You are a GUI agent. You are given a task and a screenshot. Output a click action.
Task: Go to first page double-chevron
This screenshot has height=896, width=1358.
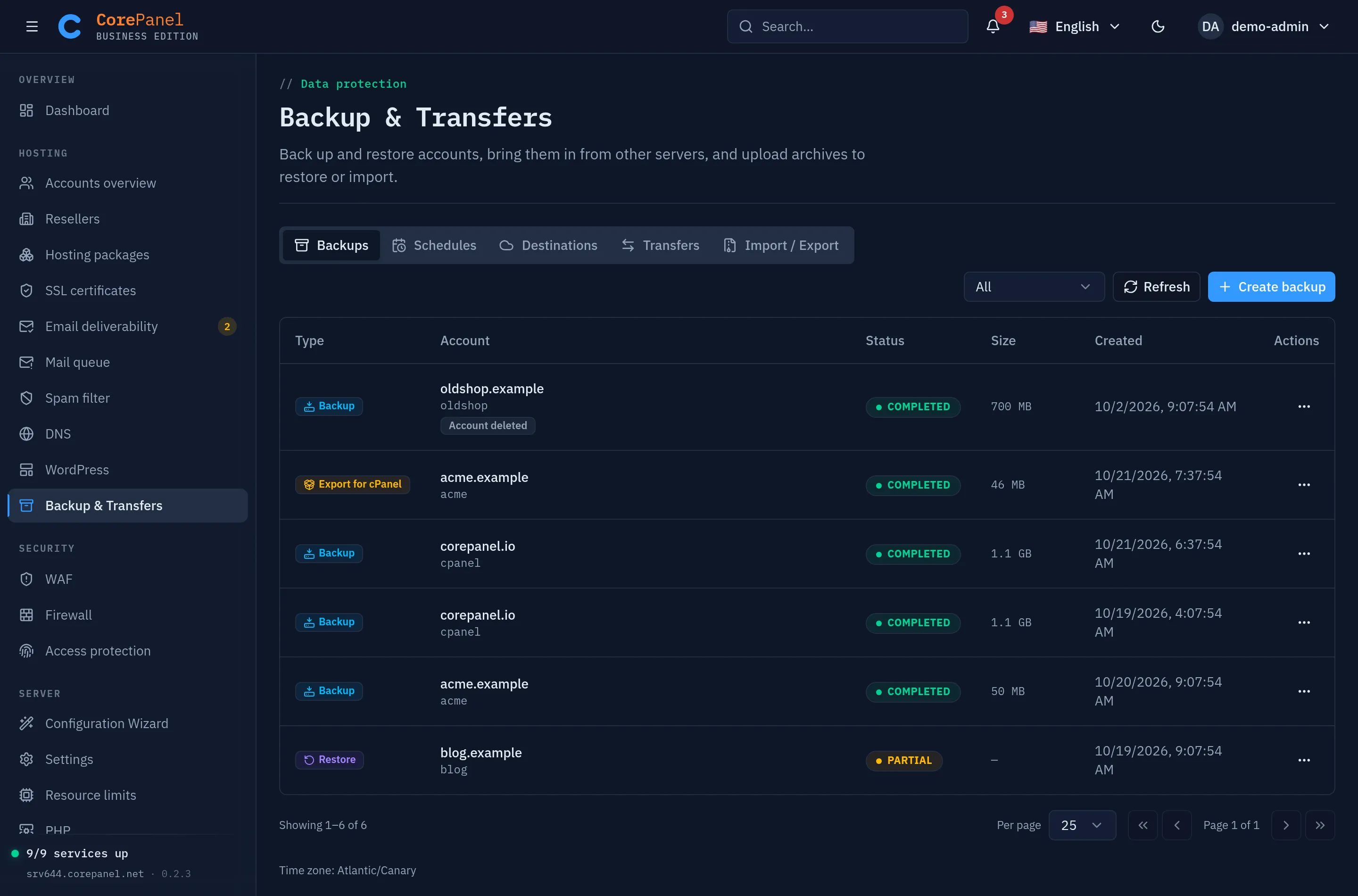tap(1143, 825)
